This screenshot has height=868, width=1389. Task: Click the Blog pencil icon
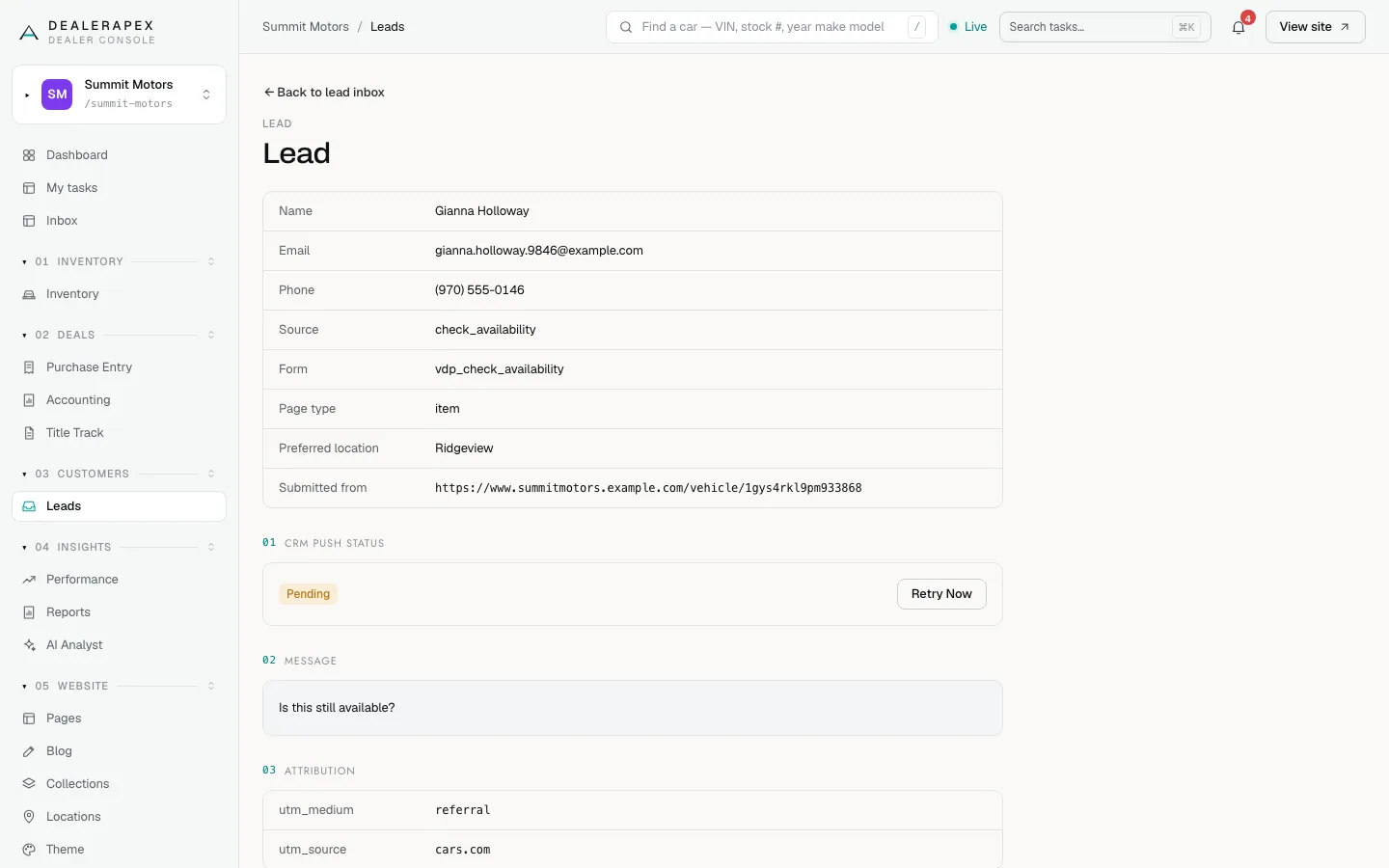click(29, 751)
